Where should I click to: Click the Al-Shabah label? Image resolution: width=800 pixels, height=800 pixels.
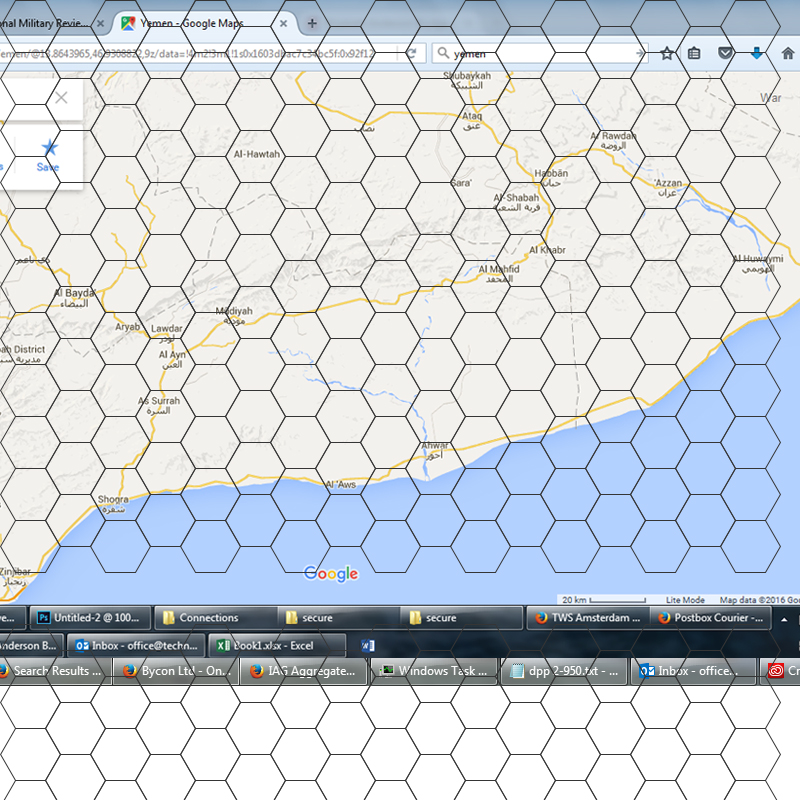(x=516, y=202)
